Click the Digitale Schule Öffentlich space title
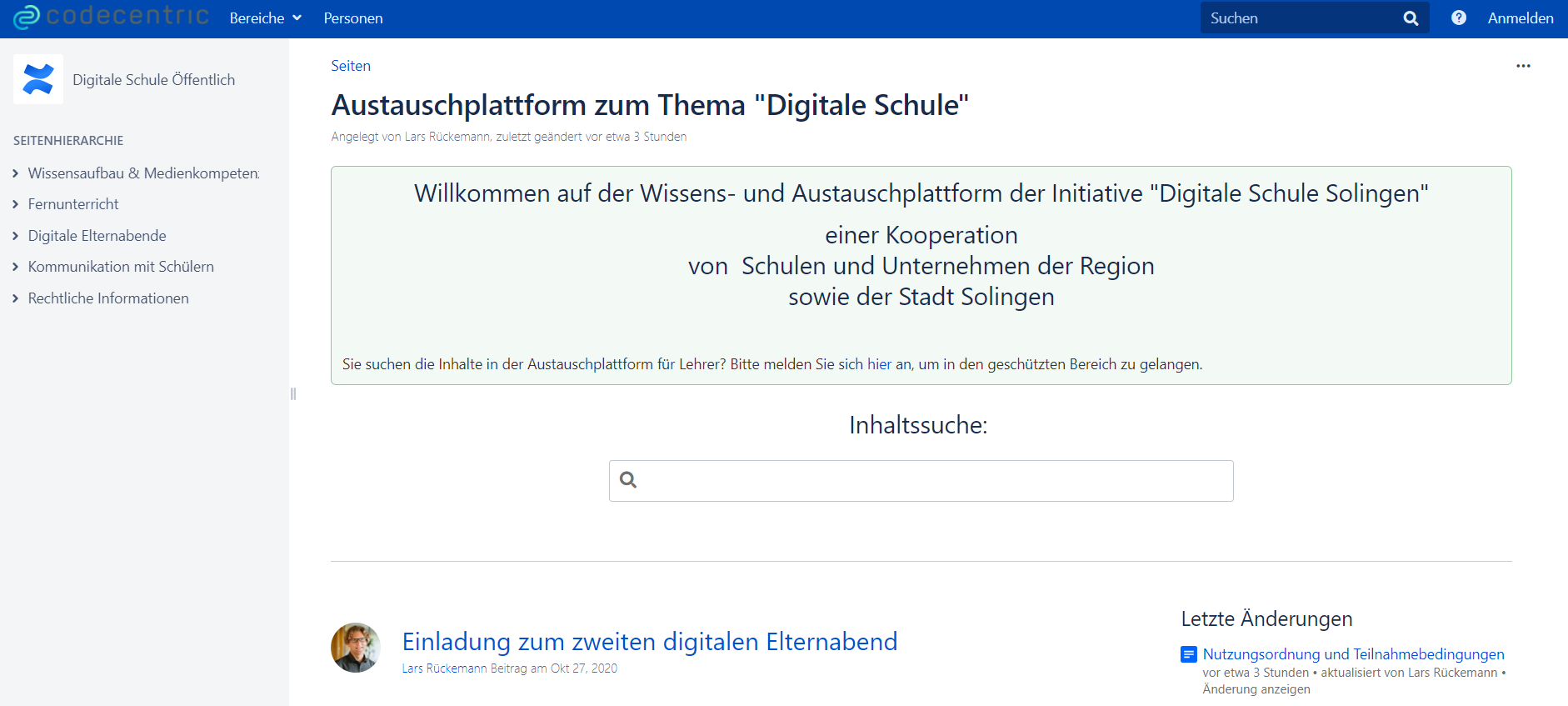Screen dimensions: 1568x706 [154, 80]
